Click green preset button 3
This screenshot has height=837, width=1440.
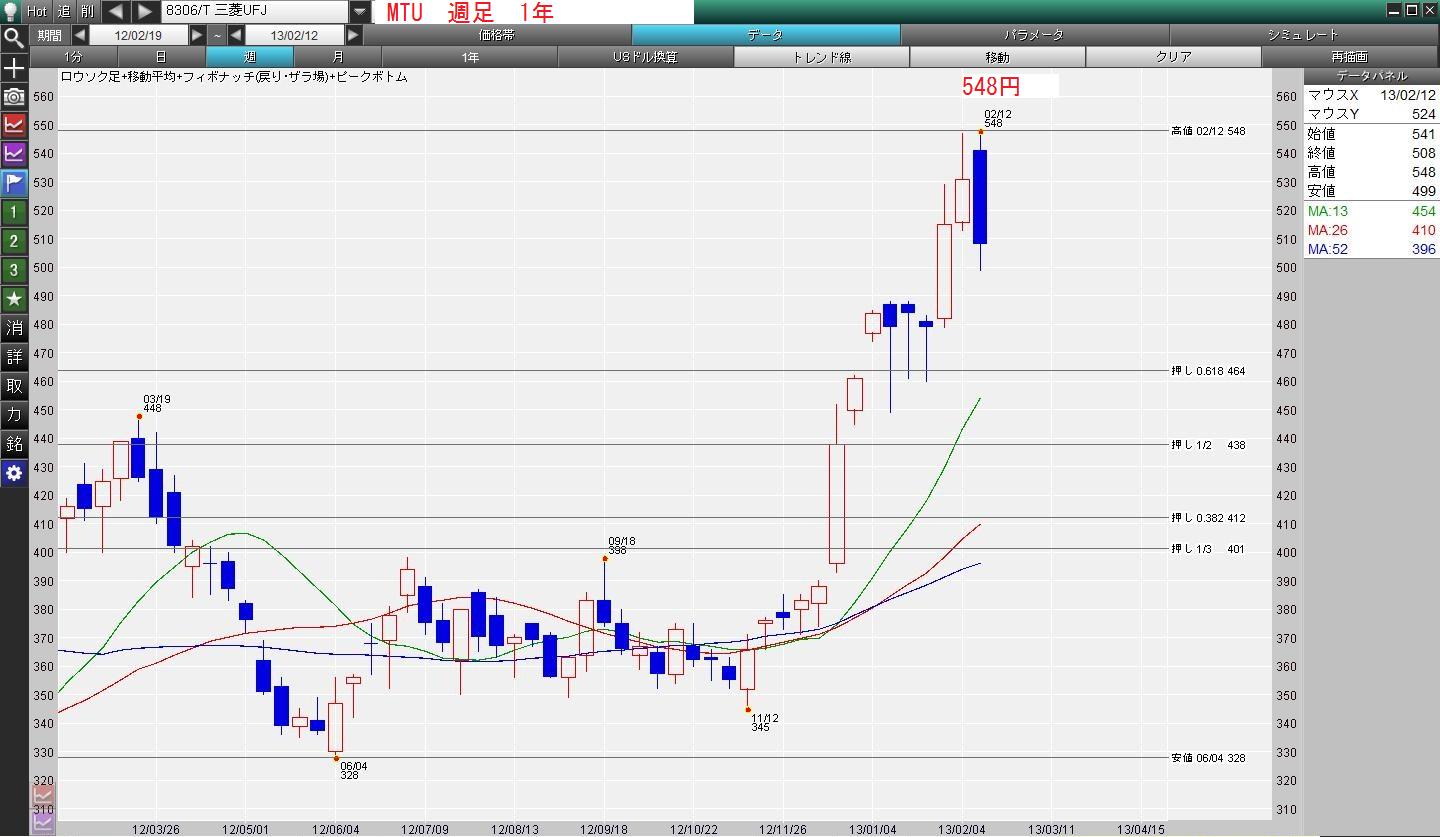tap(14, 270)
